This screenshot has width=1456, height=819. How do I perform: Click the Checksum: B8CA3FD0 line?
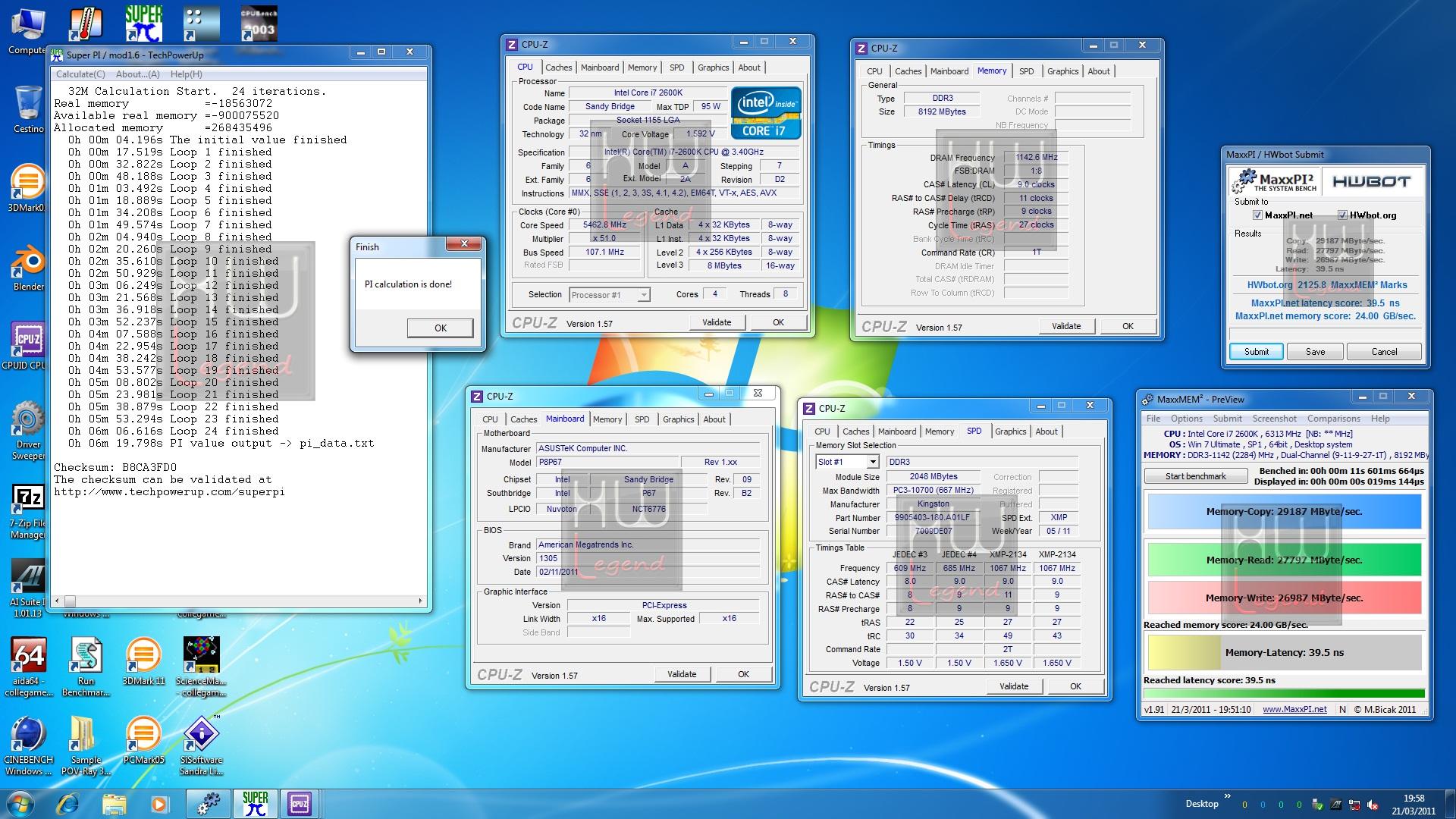115,468
